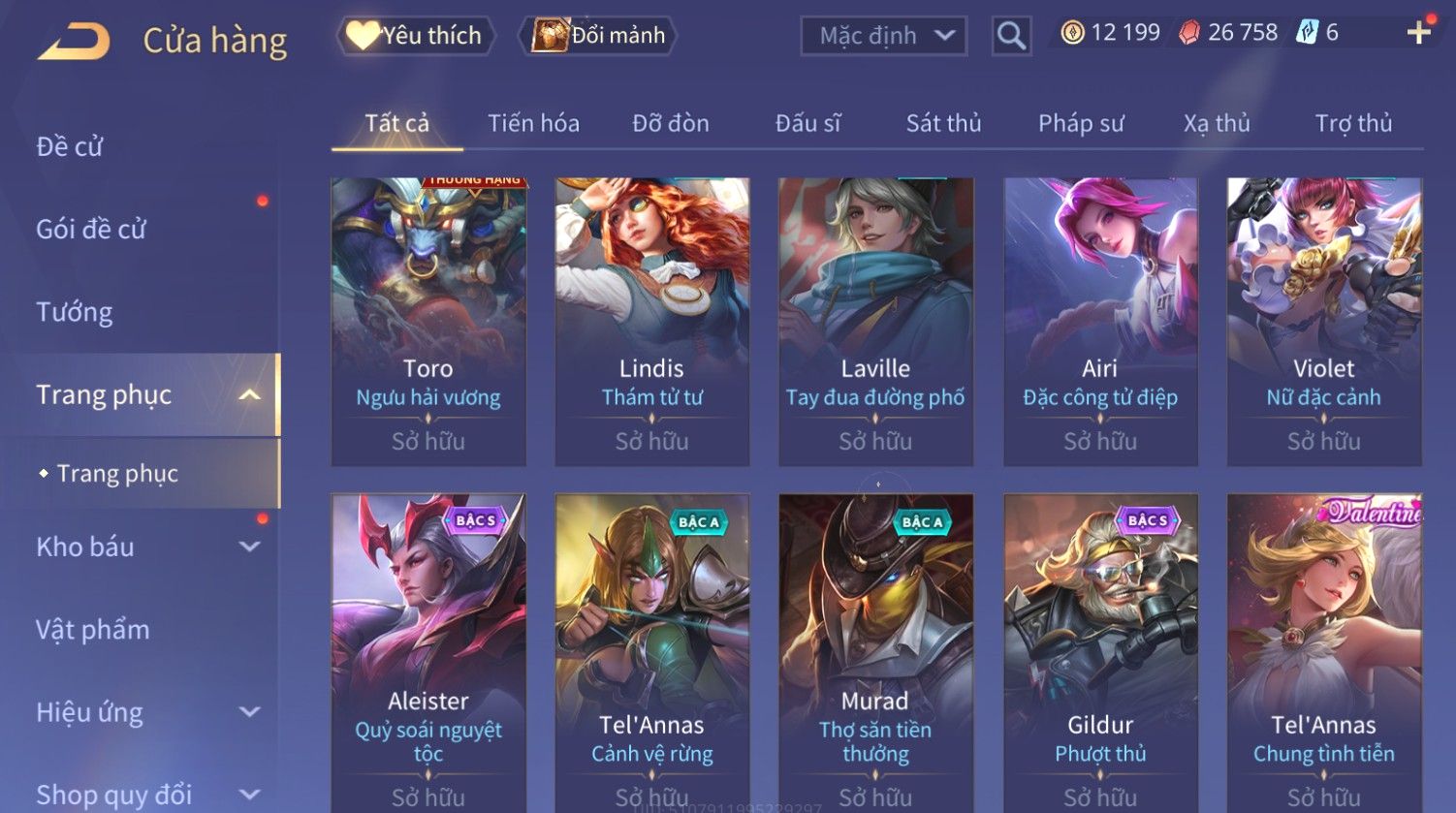Add currency with the plus icon
This screenshot has height=813, width=1456.
(x=1419, y=33)
